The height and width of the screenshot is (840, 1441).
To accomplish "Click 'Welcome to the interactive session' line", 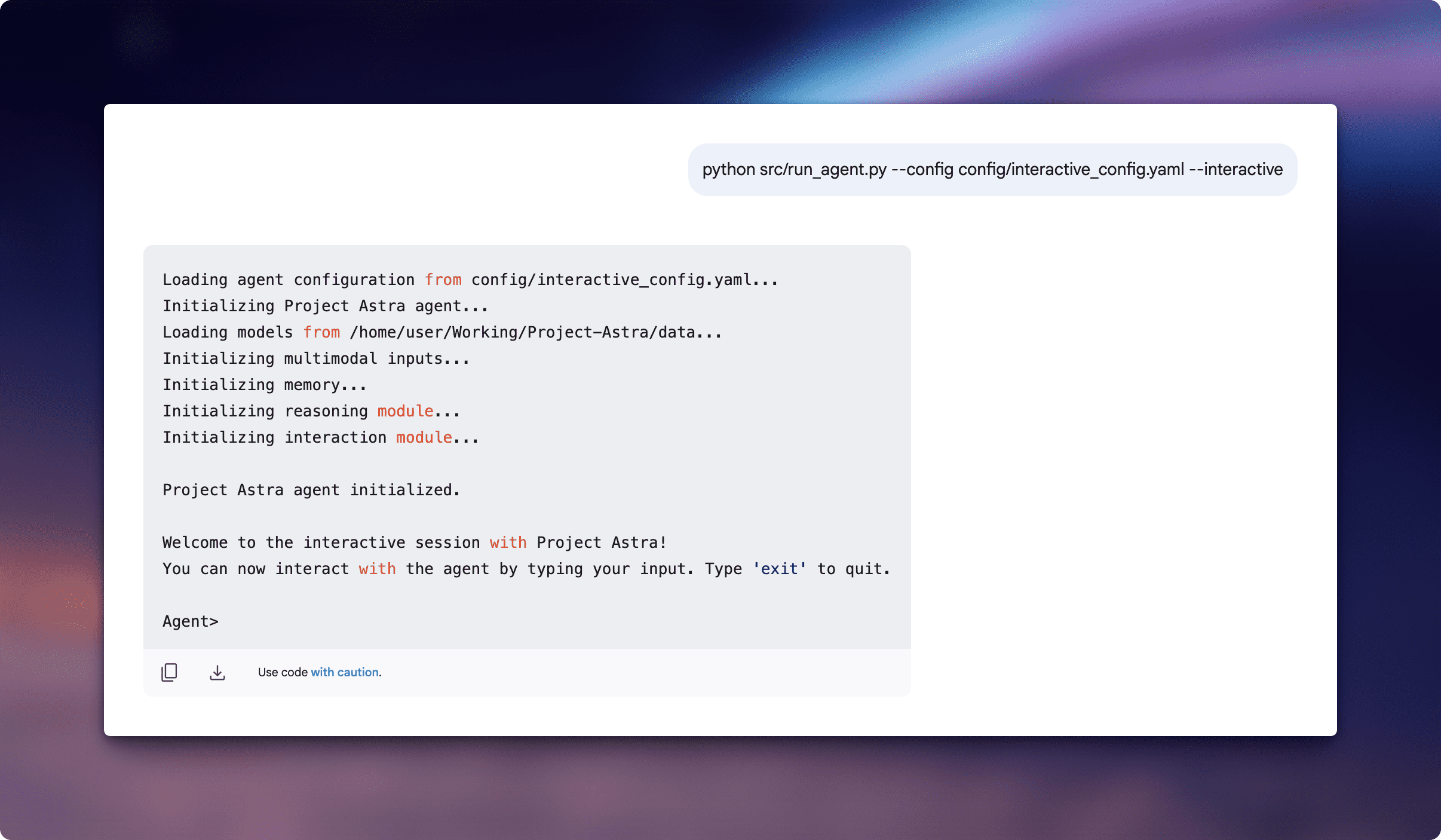I will click(321, 542).
